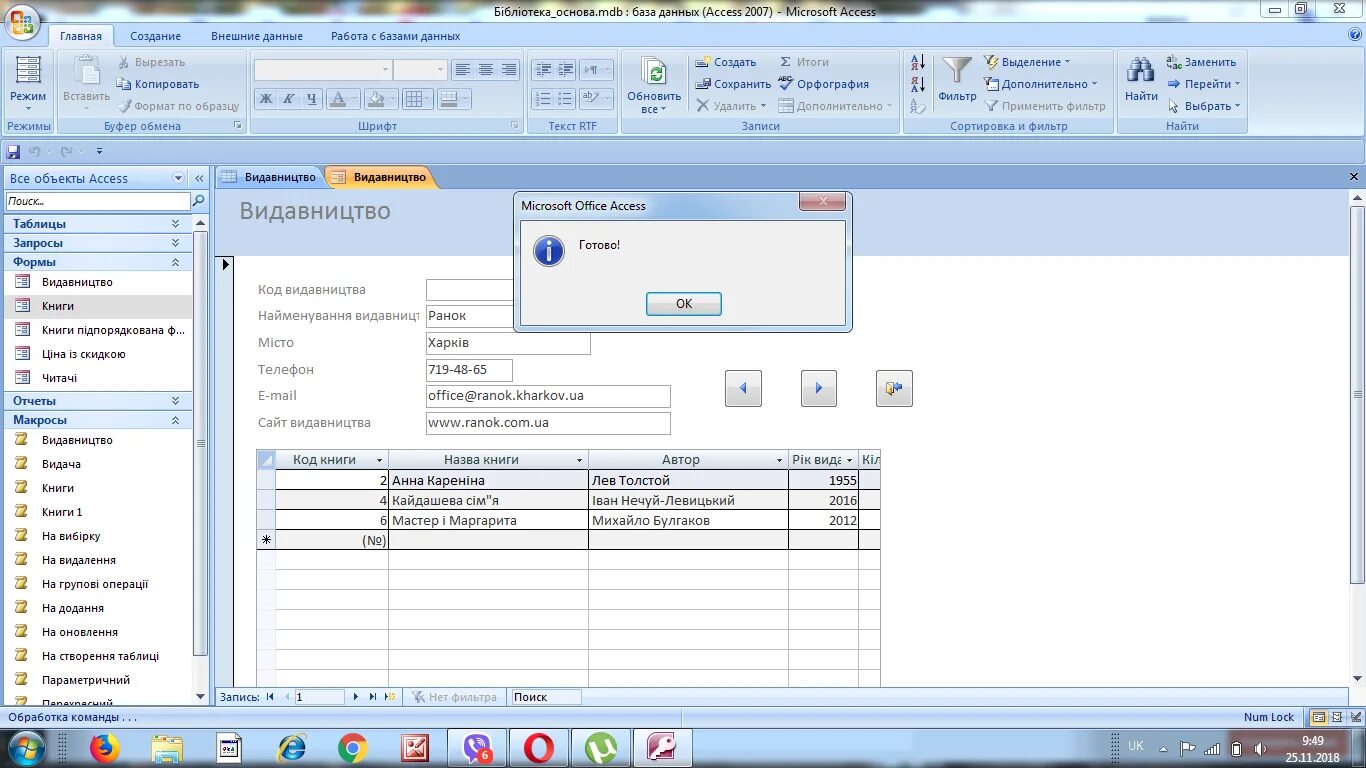Expand the Отчеты group
The image size is (1366, 768).
pyautogui.click(x=98, y=401)
